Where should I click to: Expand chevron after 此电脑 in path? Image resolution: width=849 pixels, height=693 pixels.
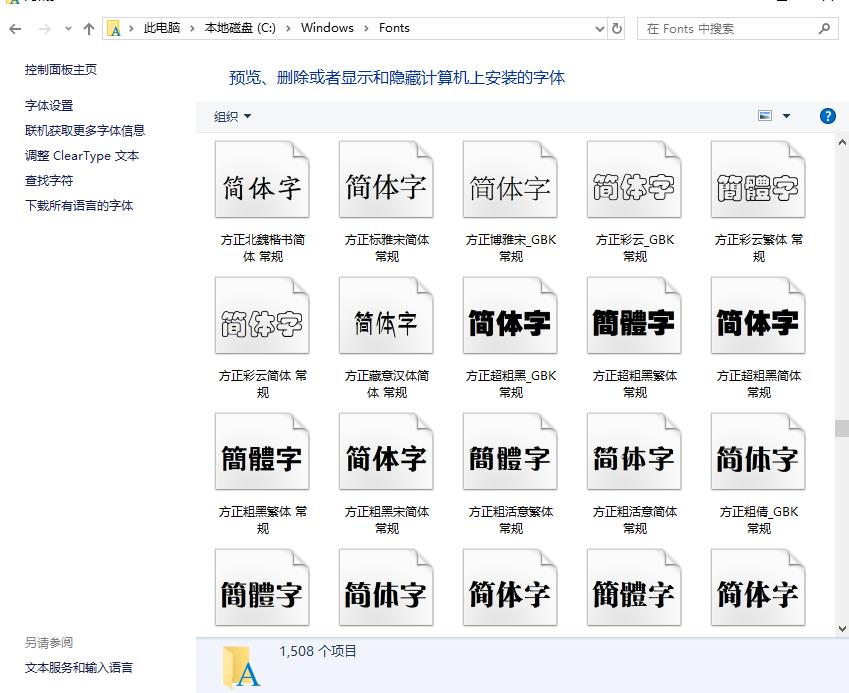(x=192, y=29)
